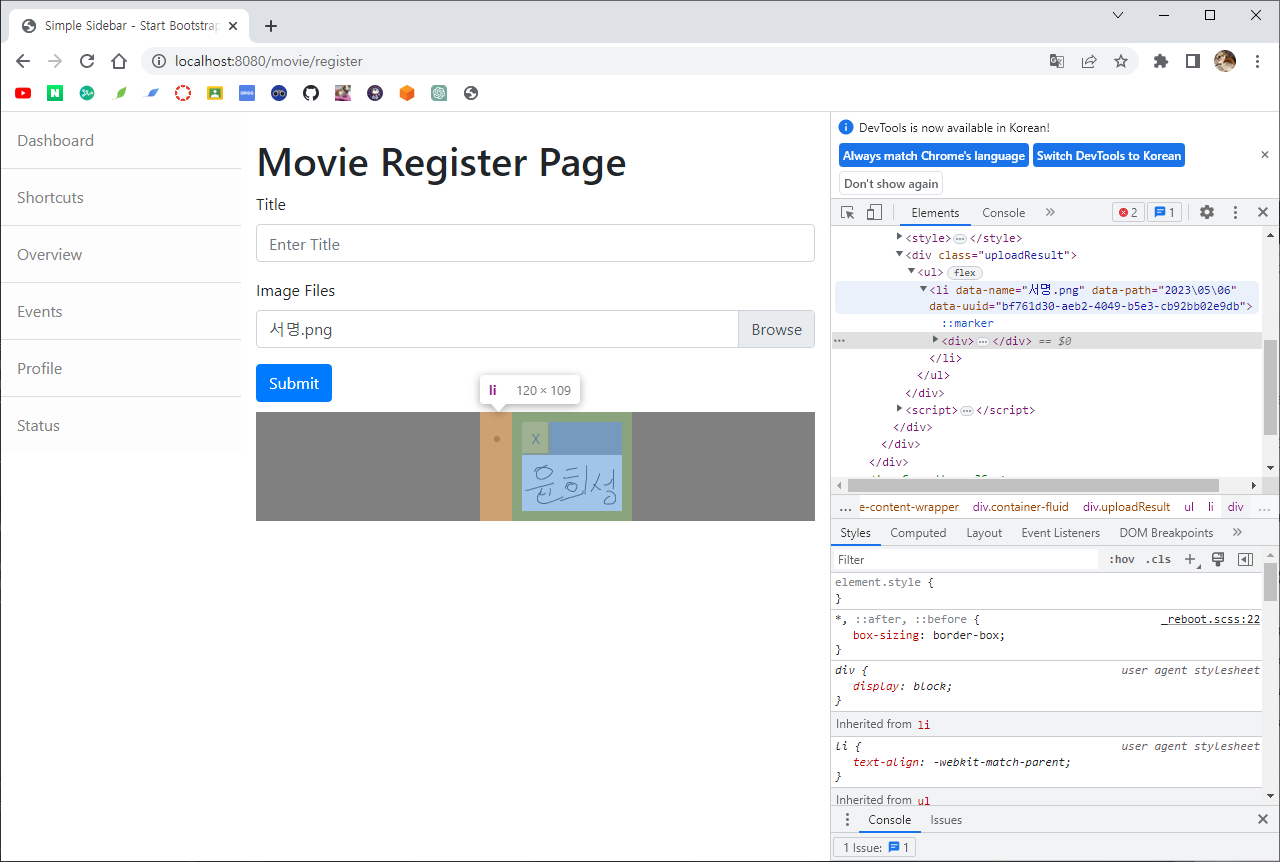Open the YouTube bookmark
The height and width of the screenshot is (862, 1280).
23,93
